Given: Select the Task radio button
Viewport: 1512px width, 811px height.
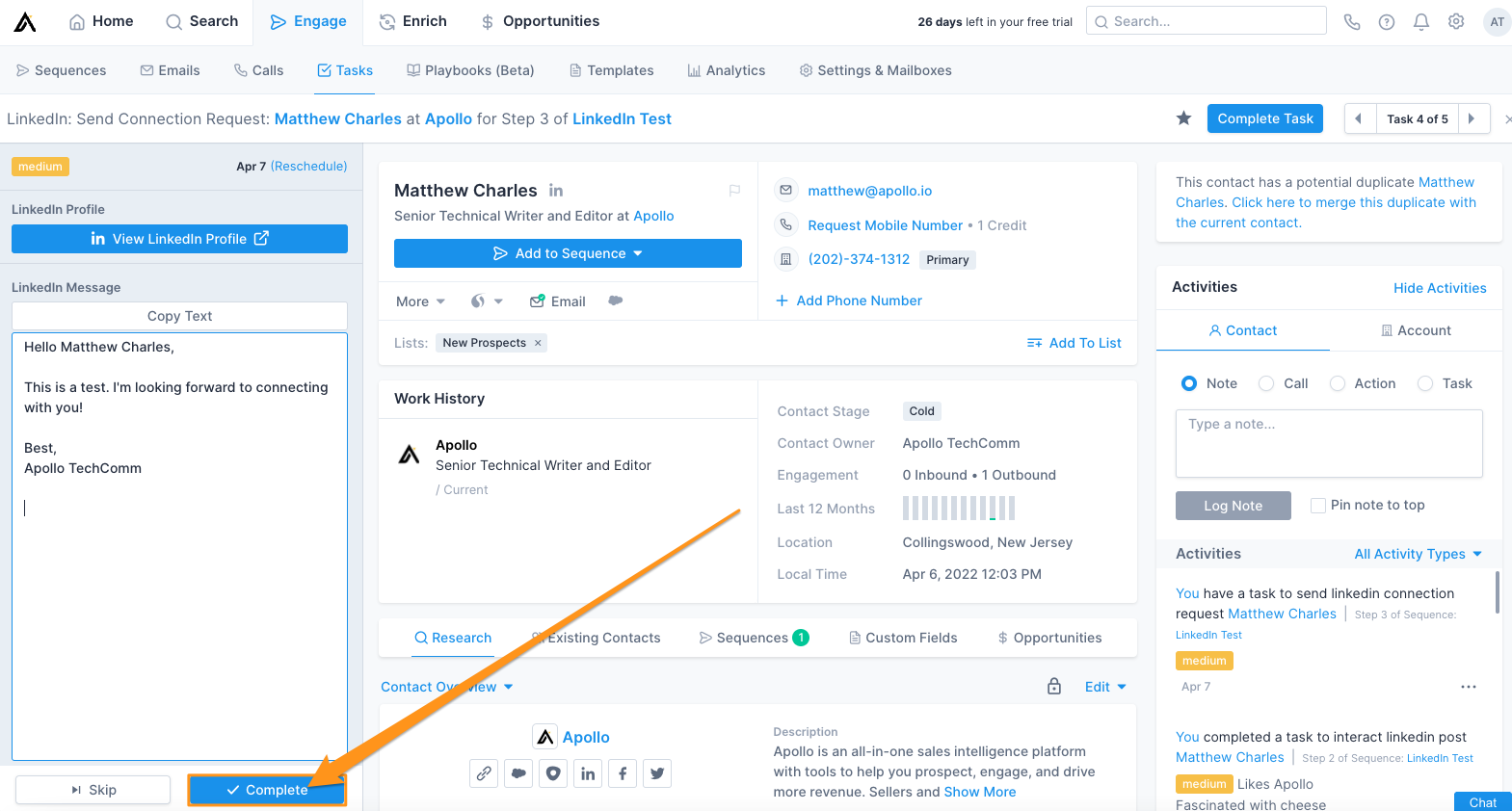Looking at the screenshot, I should [x=1425, y=383].
